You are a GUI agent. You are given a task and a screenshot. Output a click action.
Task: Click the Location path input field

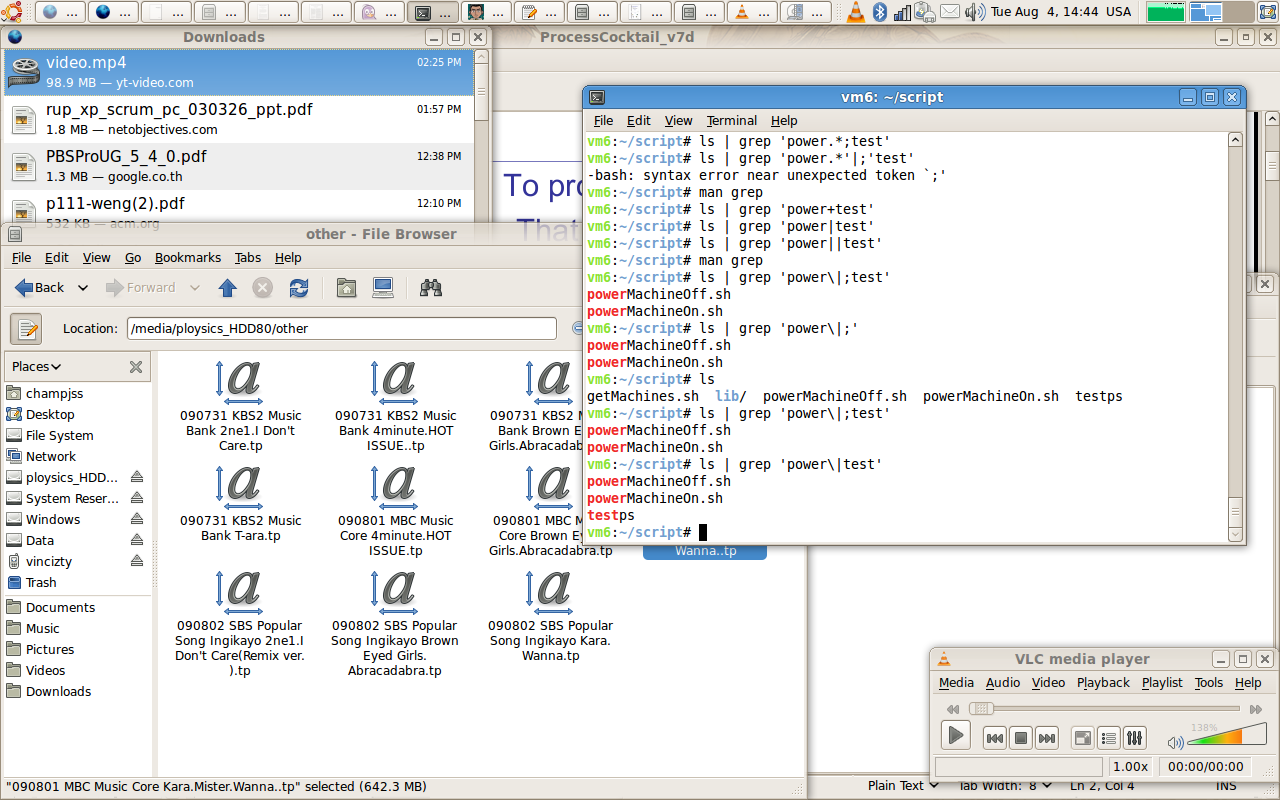point(341,328)
